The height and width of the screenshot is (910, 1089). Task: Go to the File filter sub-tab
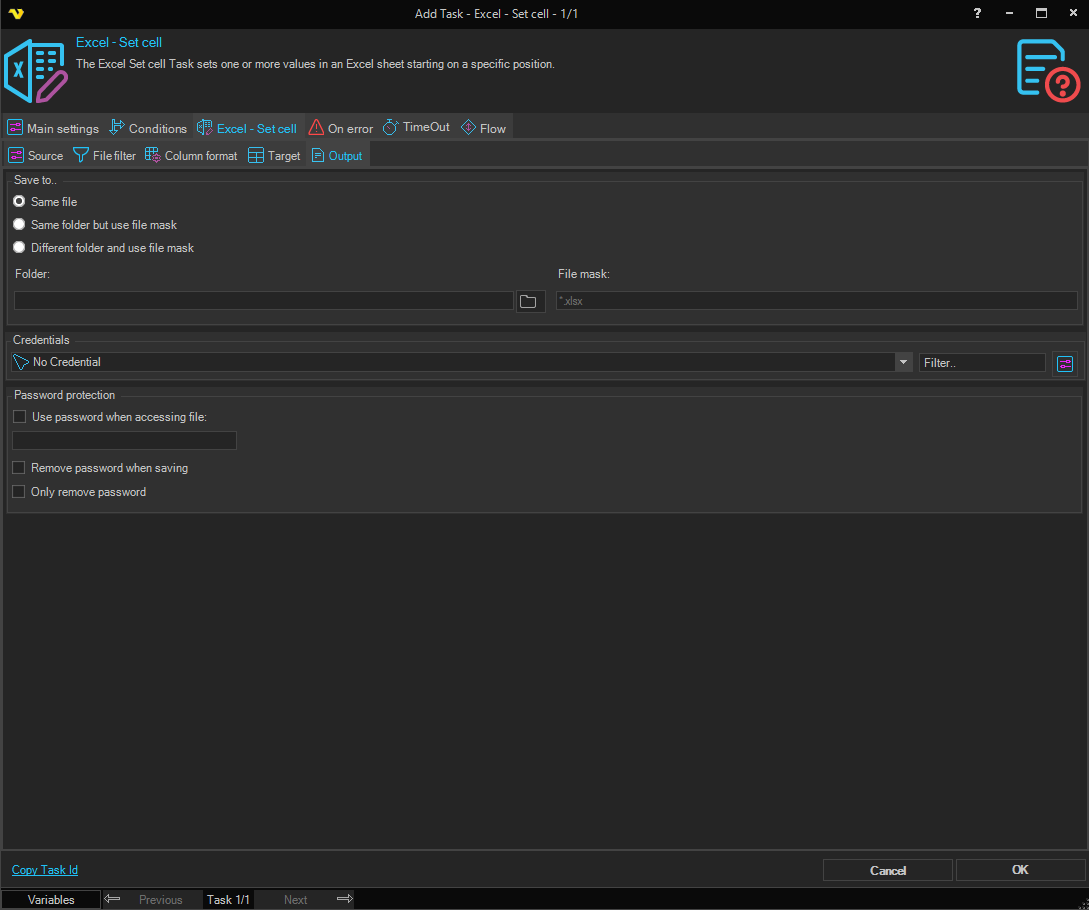104,156
